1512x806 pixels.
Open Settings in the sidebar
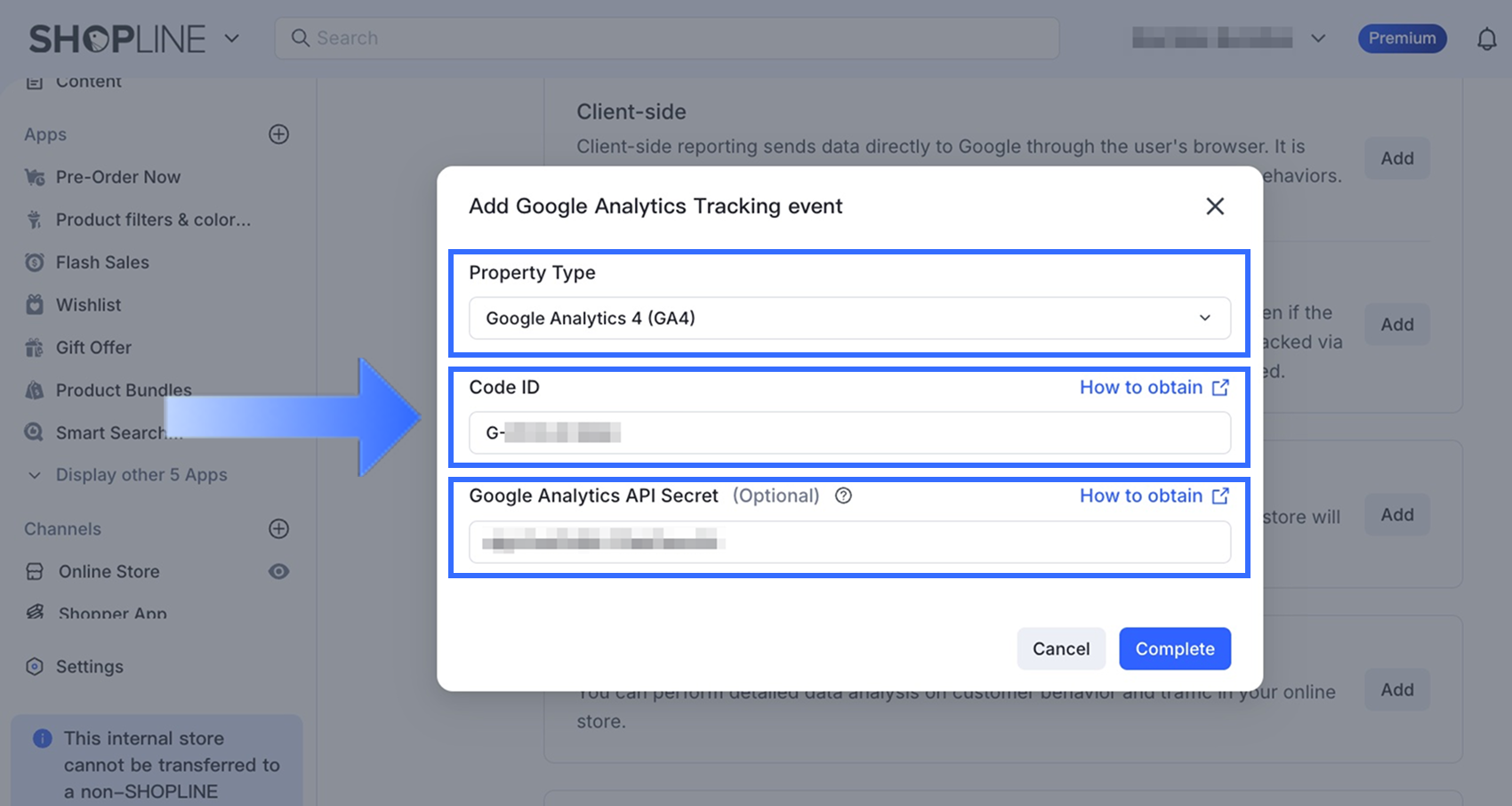point(89,666)
